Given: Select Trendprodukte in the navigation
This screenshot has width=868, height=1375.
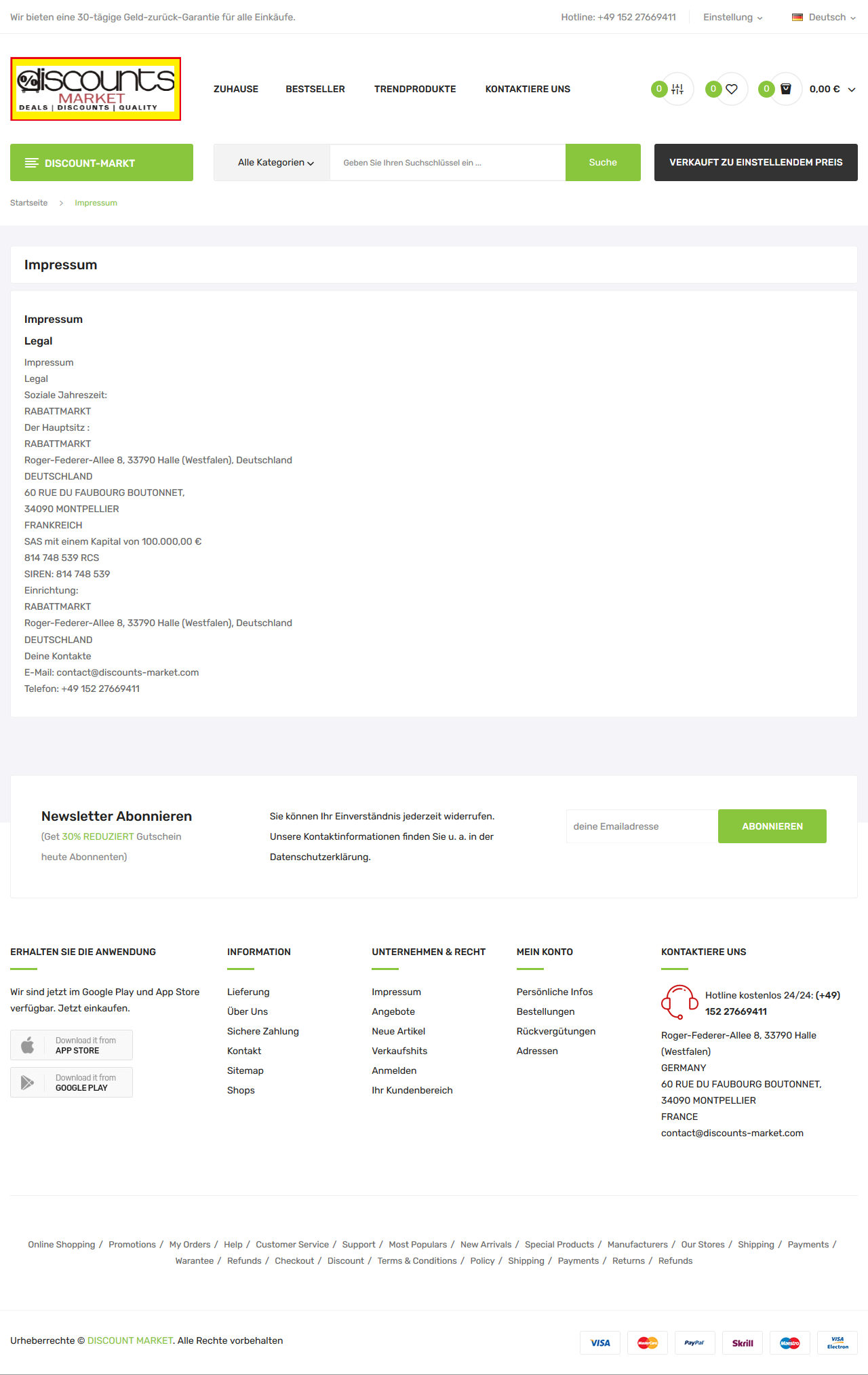Looking at the screenshot, I should pos(415,89).
